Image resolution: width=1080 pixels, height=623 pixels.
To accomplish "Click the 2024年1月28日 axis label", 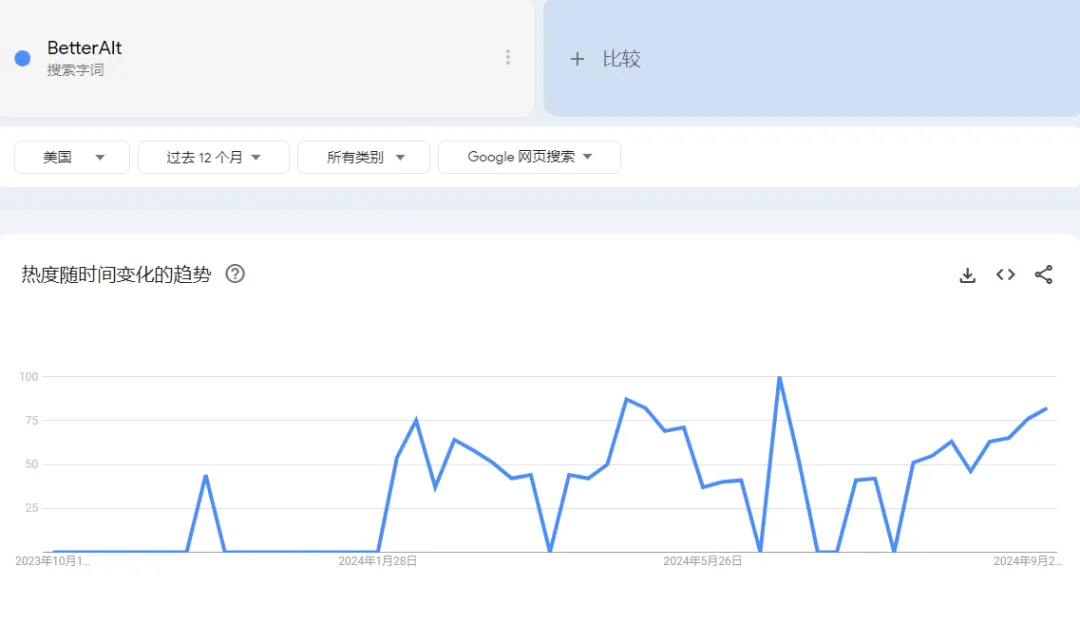I will [377, 561].
